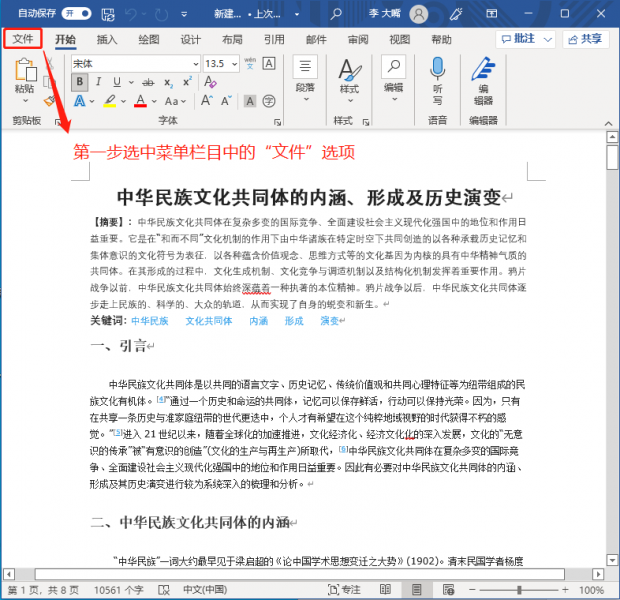Toggle Bold formatting button
The height and width of the screenshot is (600, 620).
(x=79, y=82)
